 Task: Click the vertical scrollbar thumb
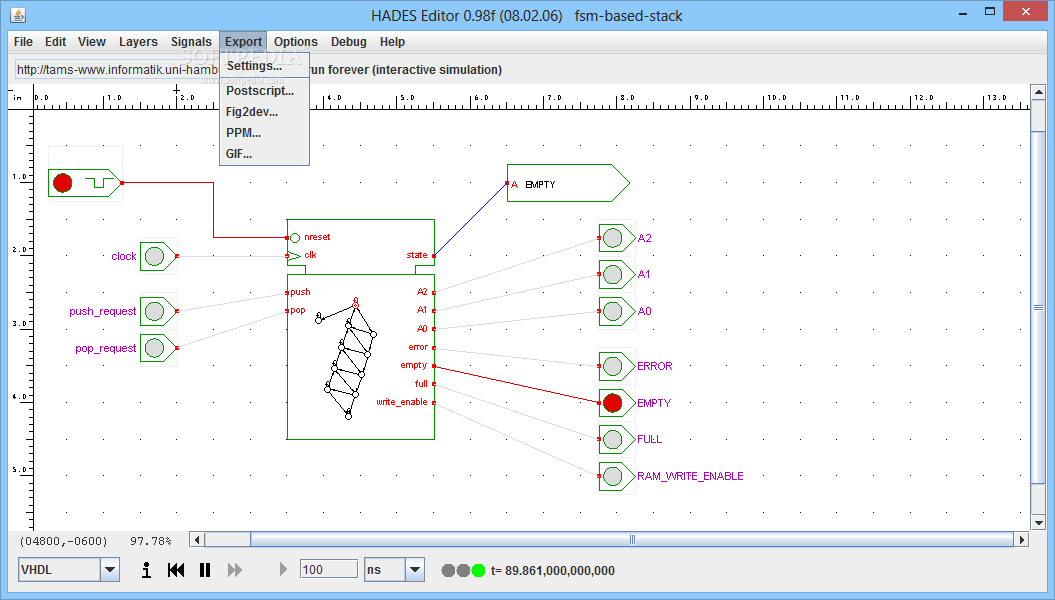pos(1038,307)
